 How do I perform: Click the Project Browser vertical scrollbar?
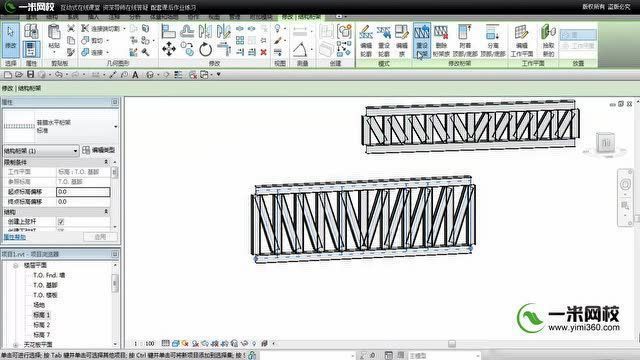(x=115, y=283)
